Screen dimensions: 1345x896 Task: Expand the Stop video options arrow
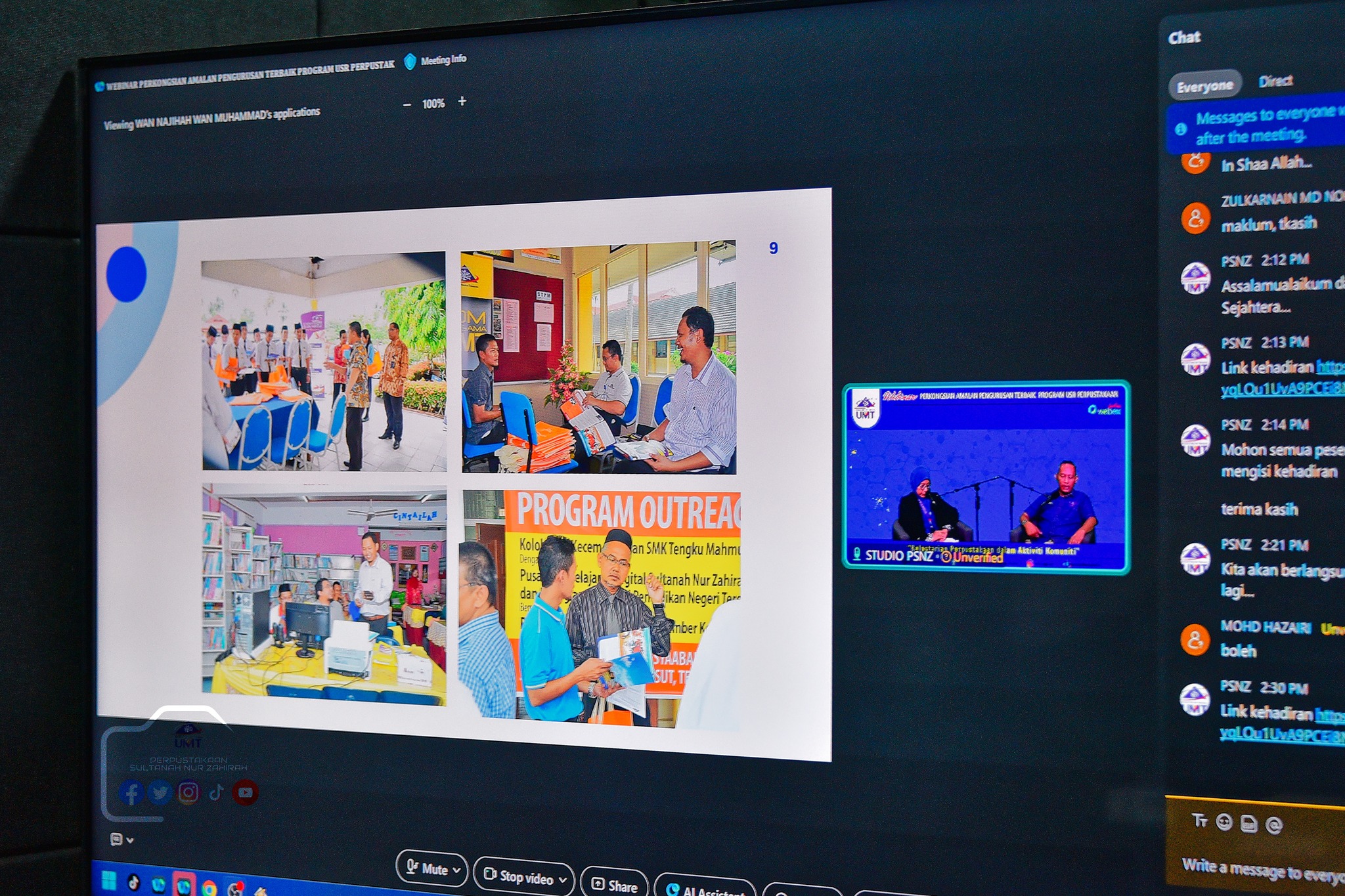pos(563,880)
